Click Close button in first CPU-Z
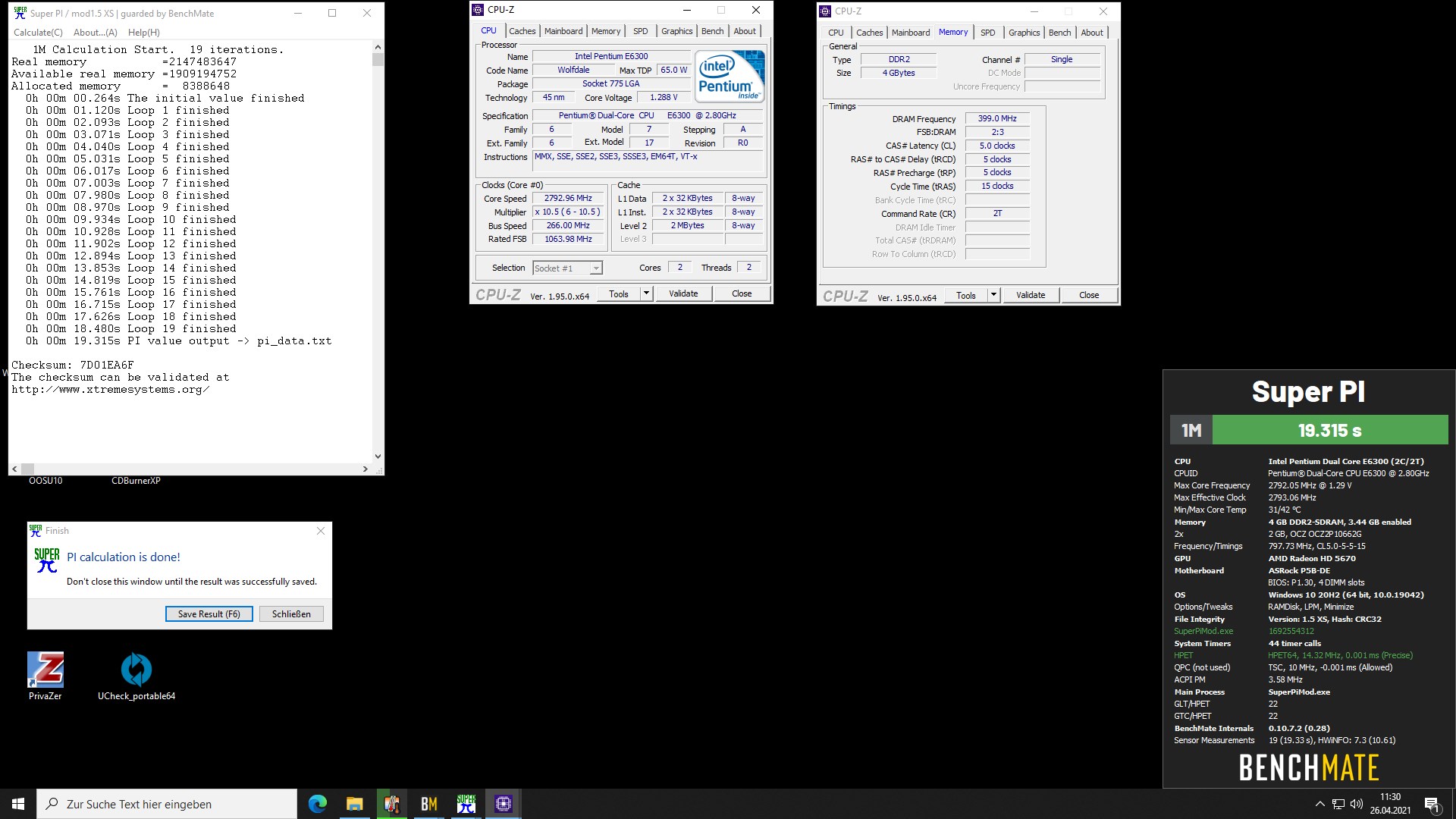 click(x=742, y=293)
